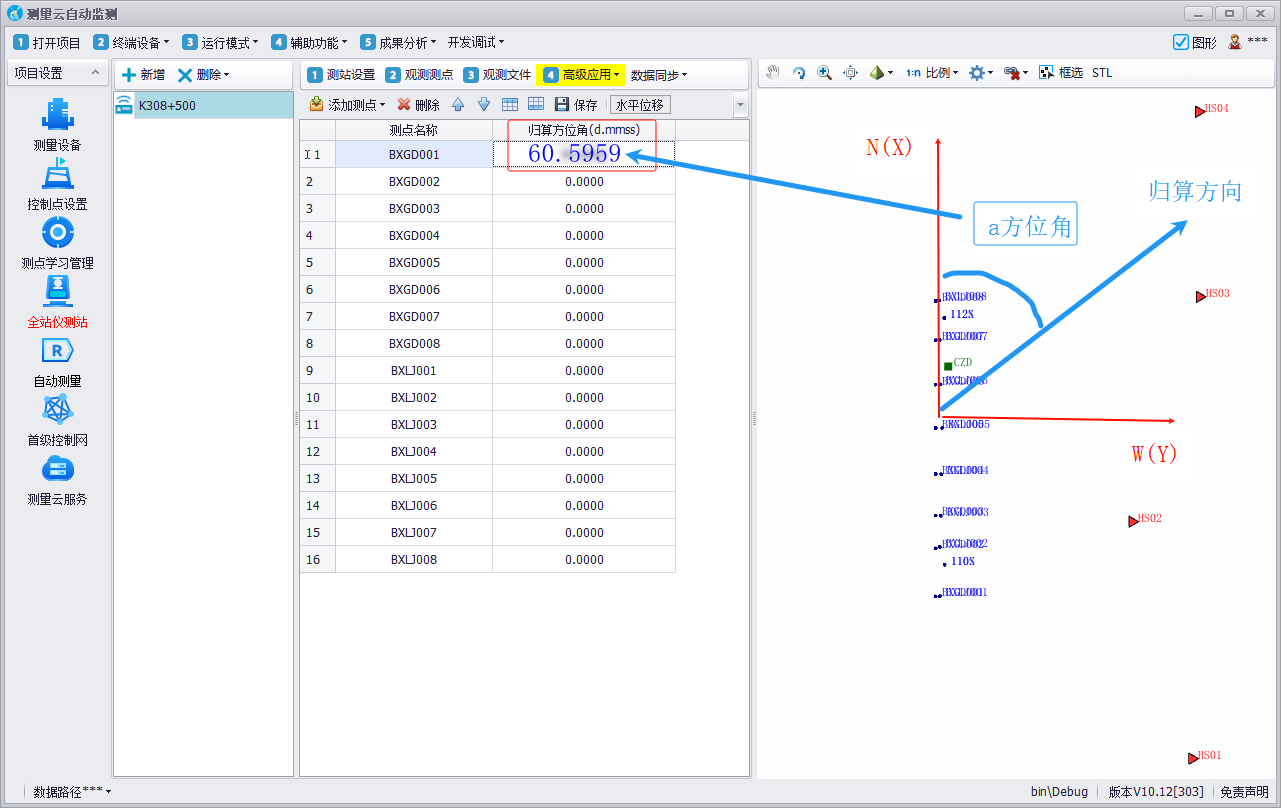The image size is (1281, 808).
Task: Select the pan hand tool
Action: [773, 73]
